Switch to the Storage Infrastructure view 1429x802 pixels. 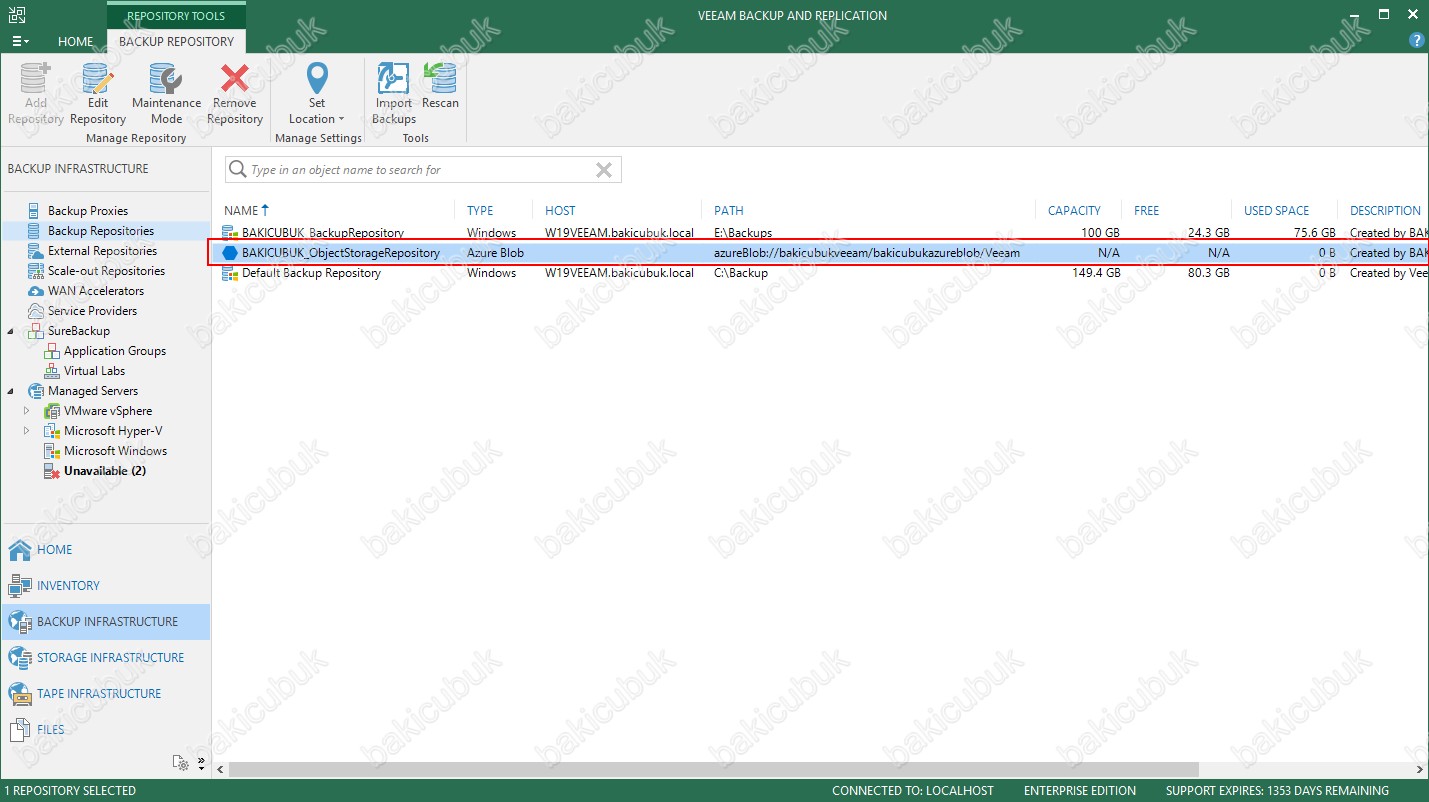(106, 658)
